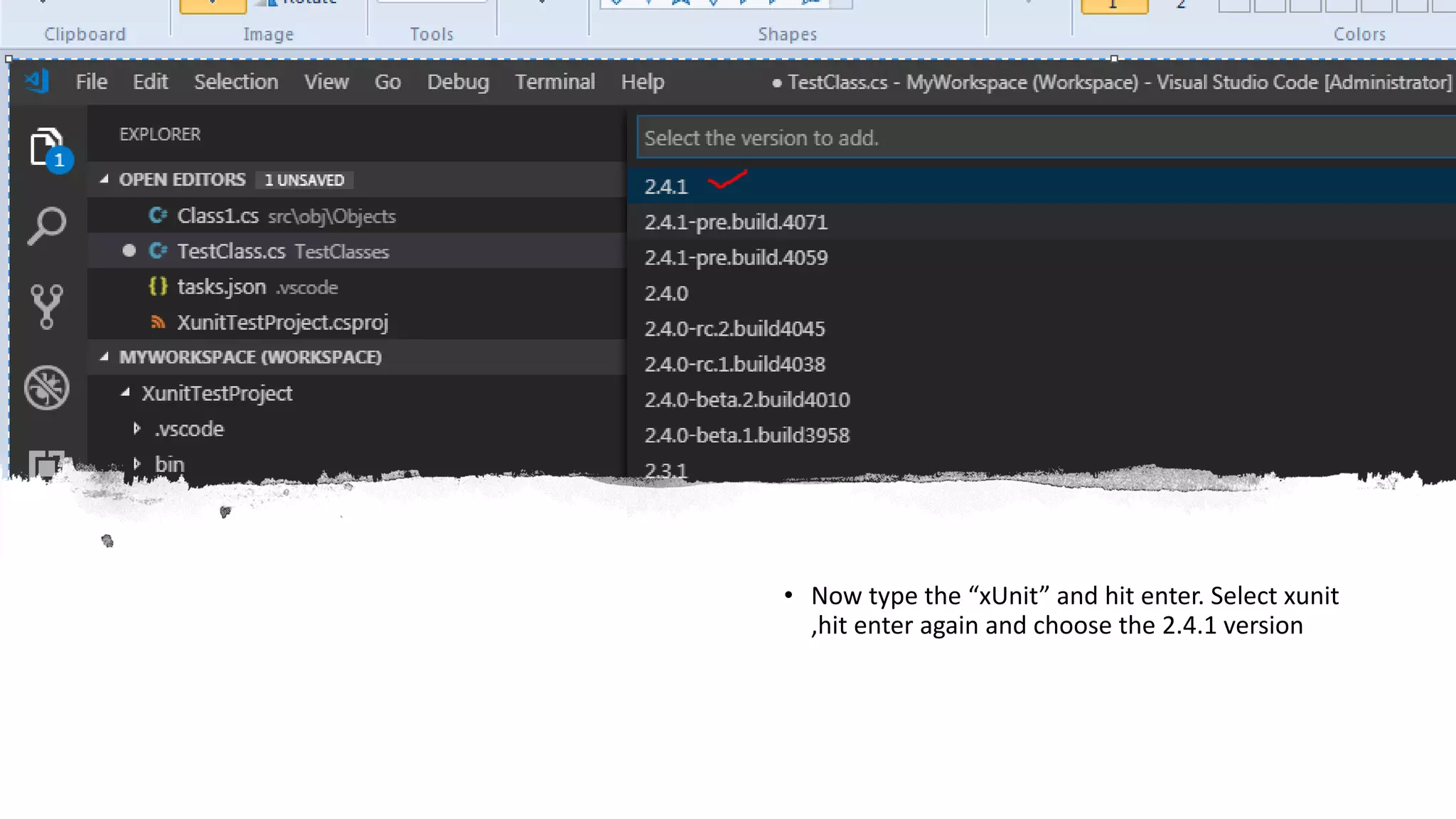Open the Source Control icon

(47, 306)
